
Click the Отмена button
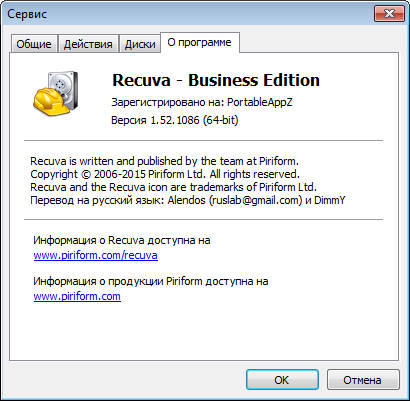tap(363, 380)
